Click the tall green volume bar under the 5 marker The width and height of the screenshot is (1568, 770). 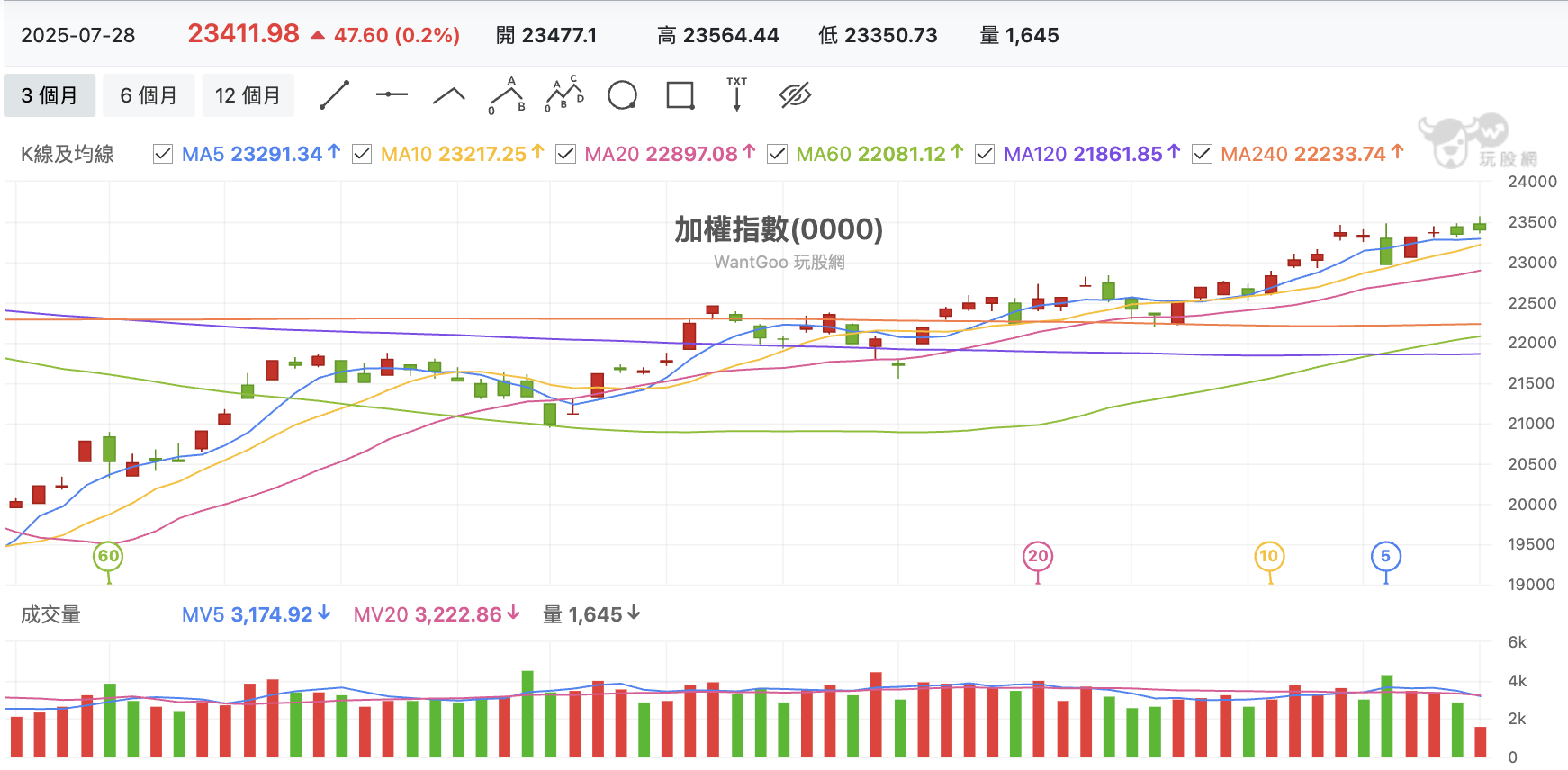(x=1387, y=716)
